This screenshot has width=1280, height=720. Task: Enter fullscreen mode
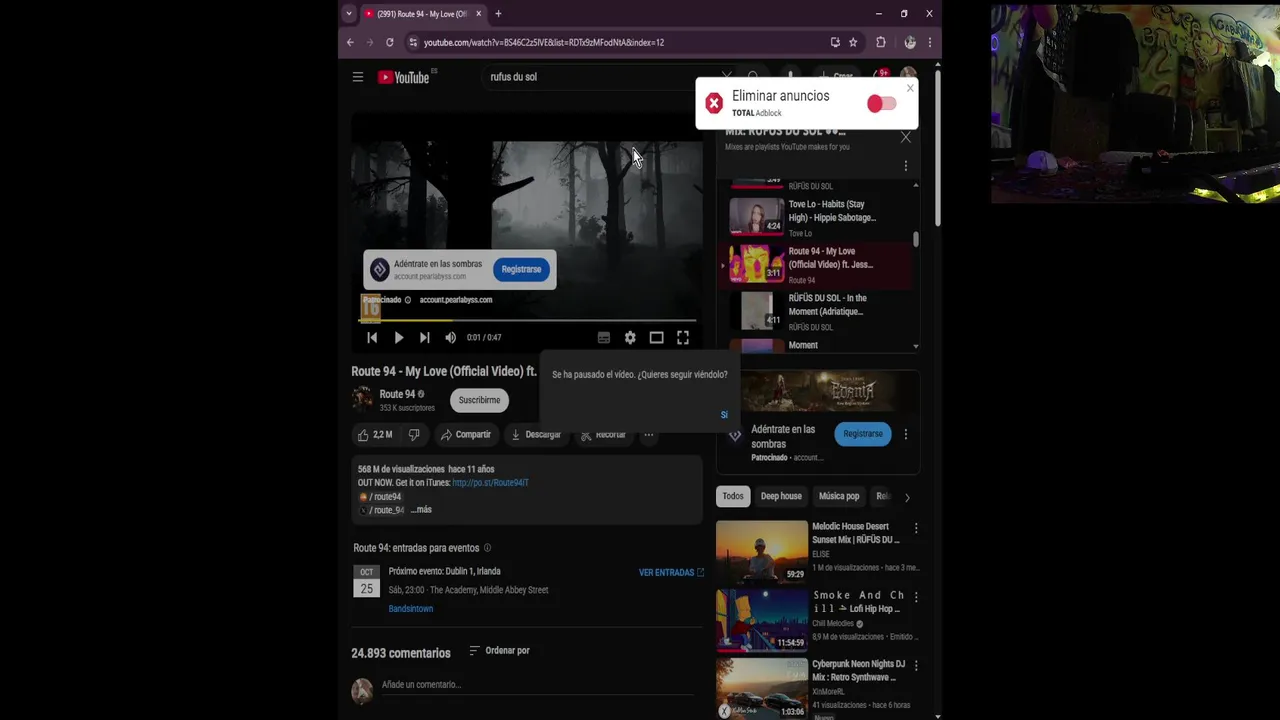(683, 338)
